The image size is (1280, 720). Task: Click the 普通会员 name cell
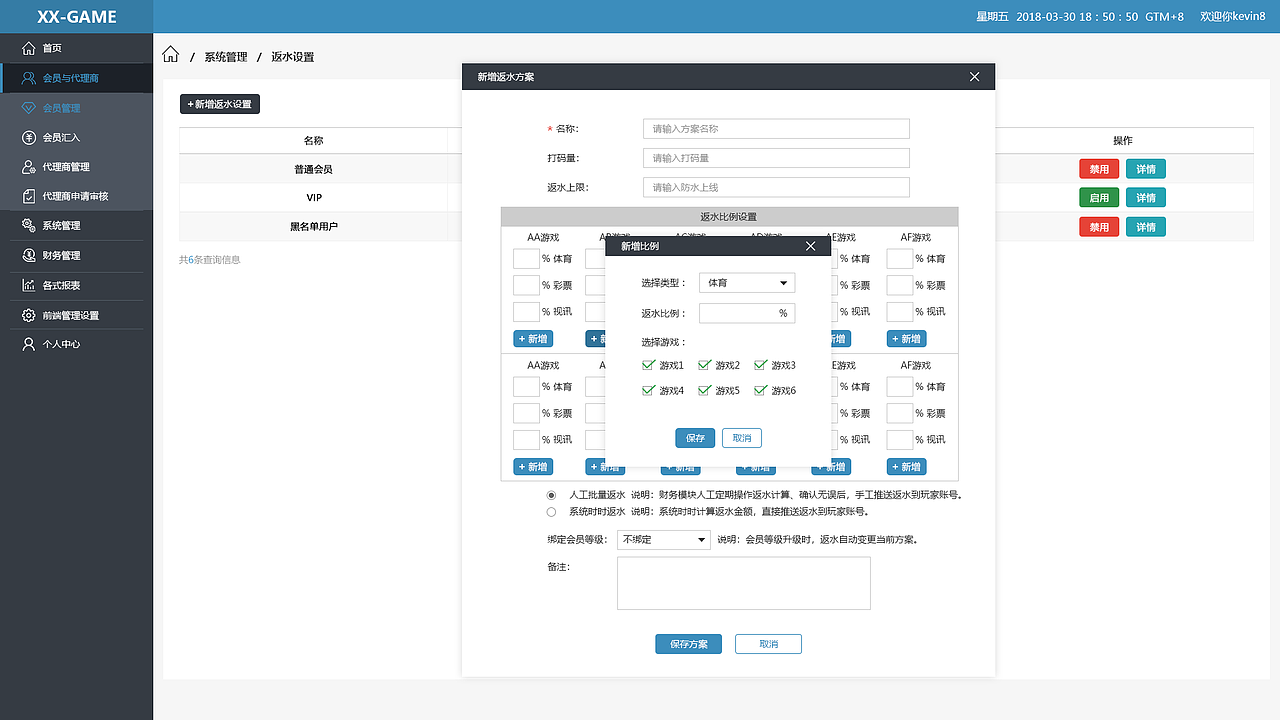(313, 169)
